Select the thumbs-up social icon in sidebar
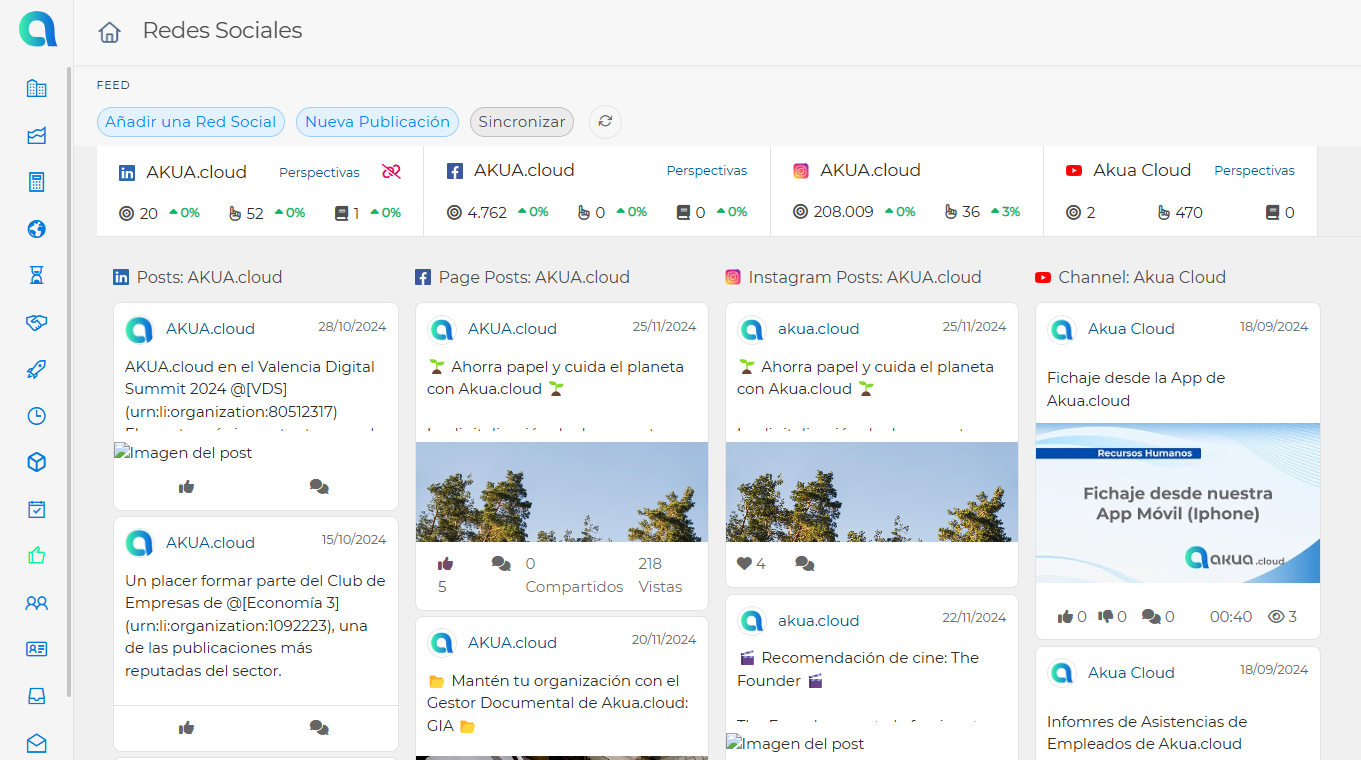1361x760 pixels. pos(37,556)
